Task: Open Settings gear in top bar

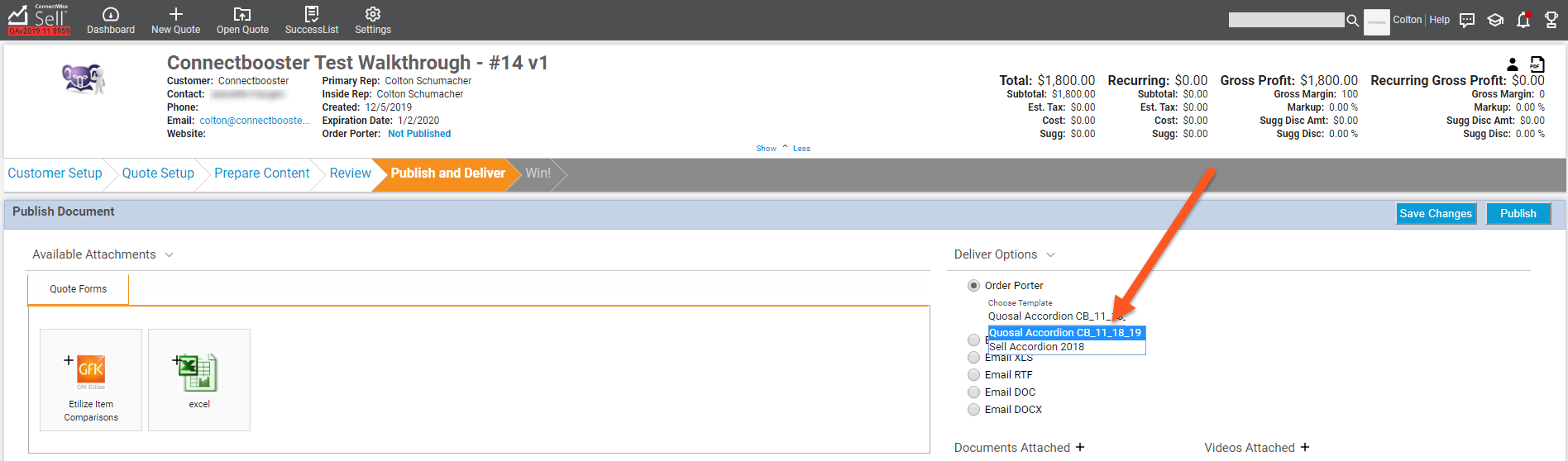Action: tap(373, 15)
